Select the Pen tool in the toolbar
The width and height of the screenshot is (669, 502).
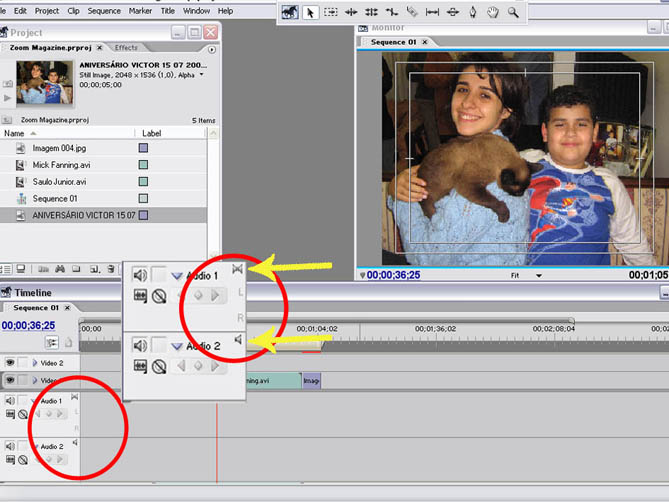coord(472,13)
